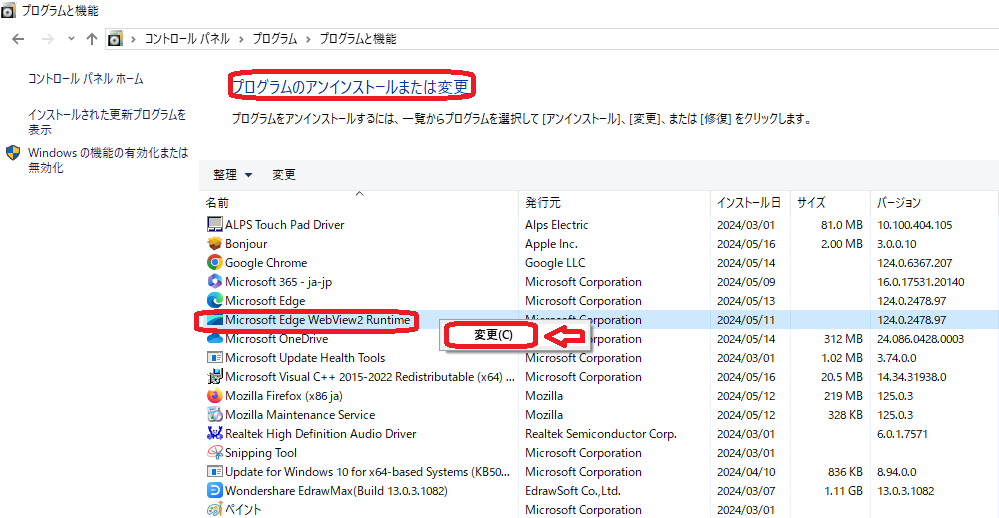999x518 pixels.
Task: Click install date 2024/04/10
Action: click(746, 471)
